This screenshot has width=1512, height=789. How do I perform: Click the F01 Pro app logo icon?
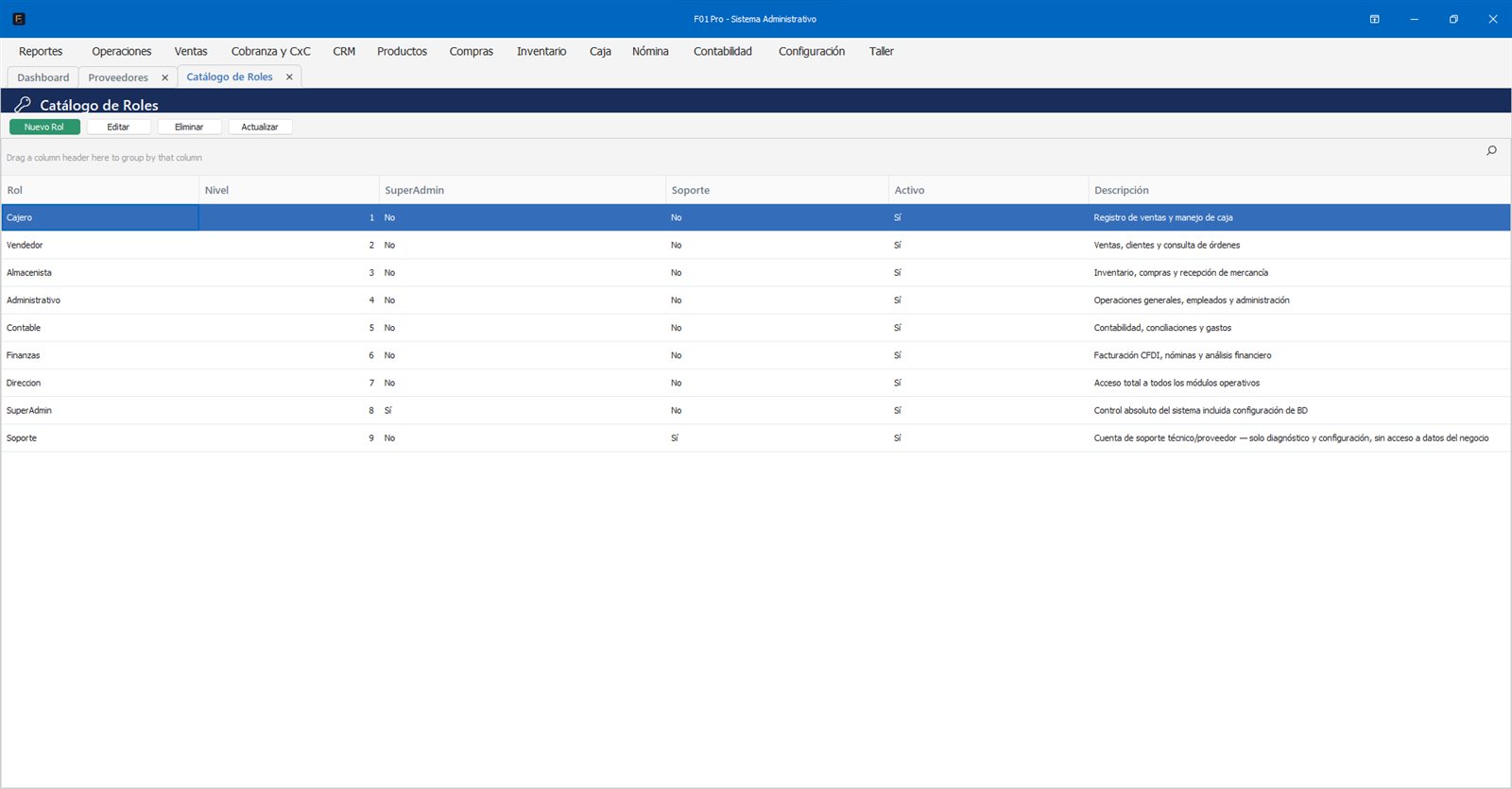[x=19, y=19]
